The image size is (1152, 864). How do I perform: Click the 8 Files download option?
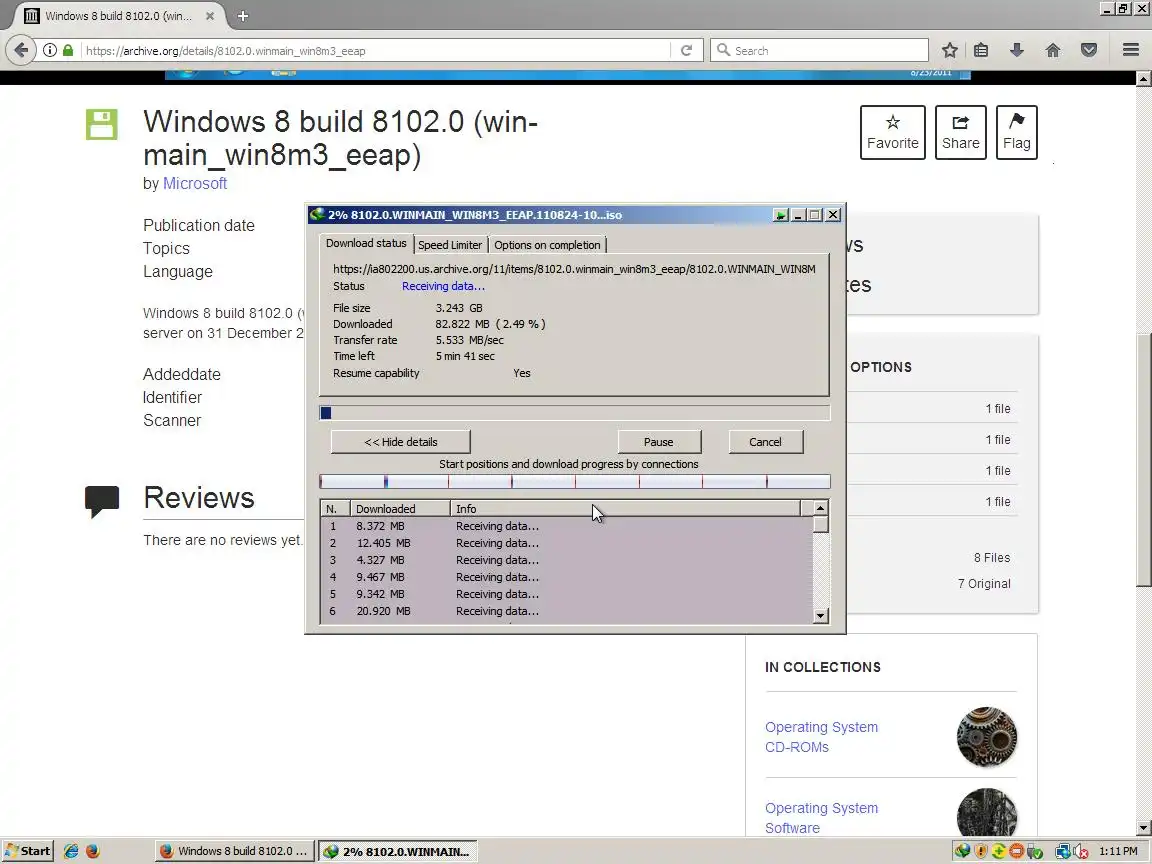pyautogui.click(x=992, y=558)
